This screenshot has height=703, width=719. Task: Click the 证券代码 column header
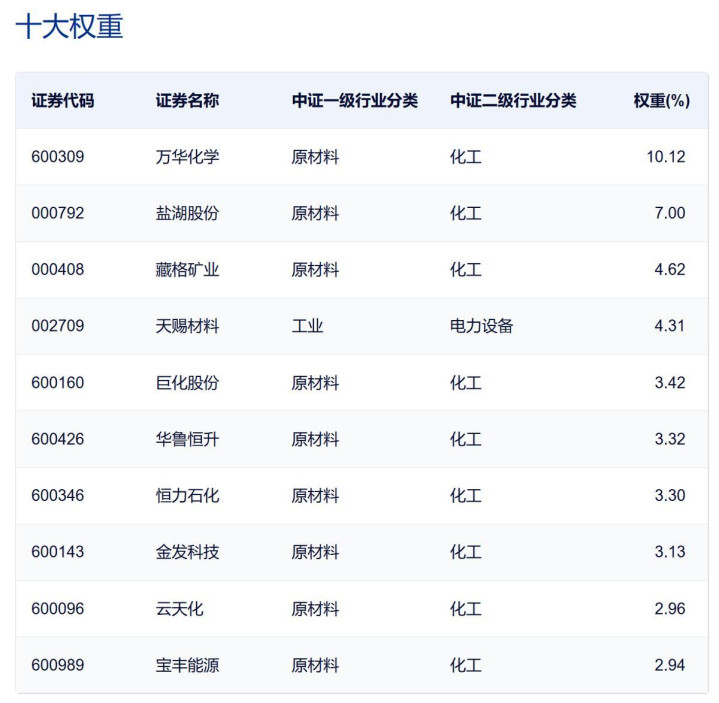click(x=63, y=100)
